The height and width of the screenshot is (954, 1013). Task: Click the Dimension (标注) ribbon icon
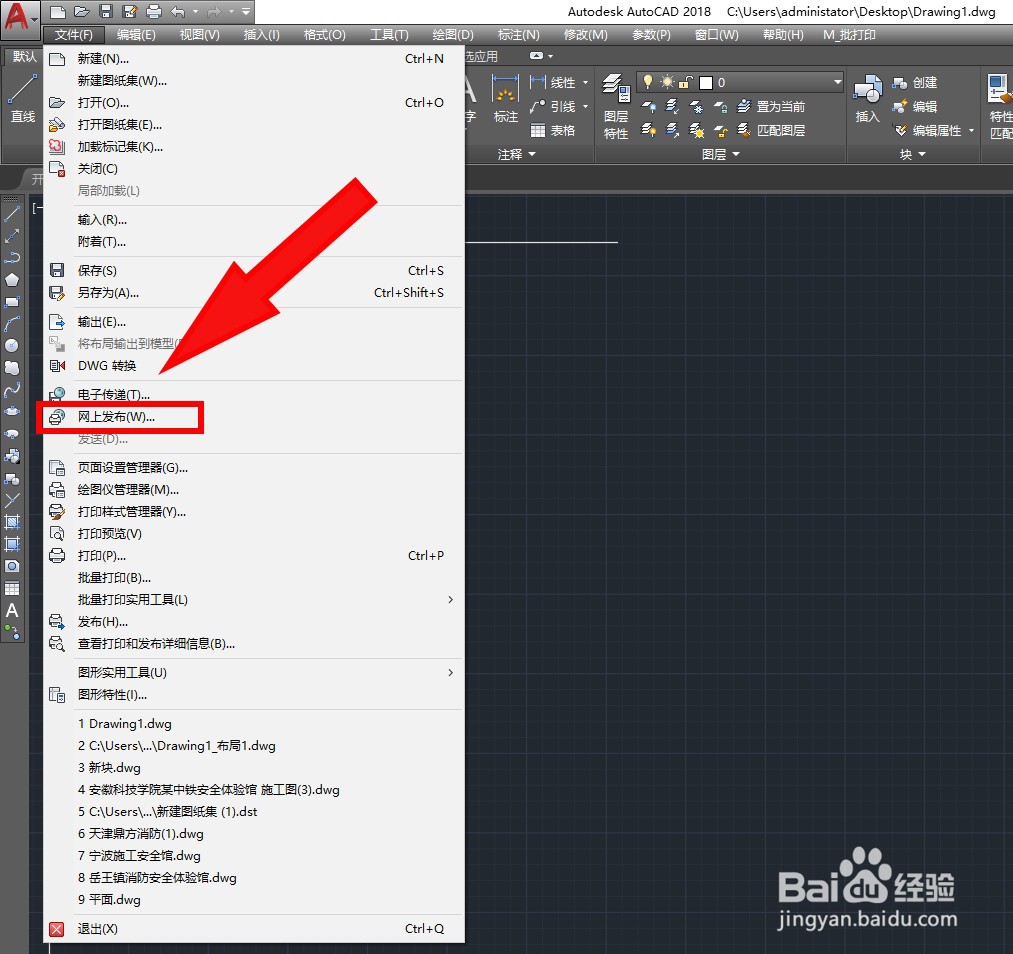pos(505,98)
